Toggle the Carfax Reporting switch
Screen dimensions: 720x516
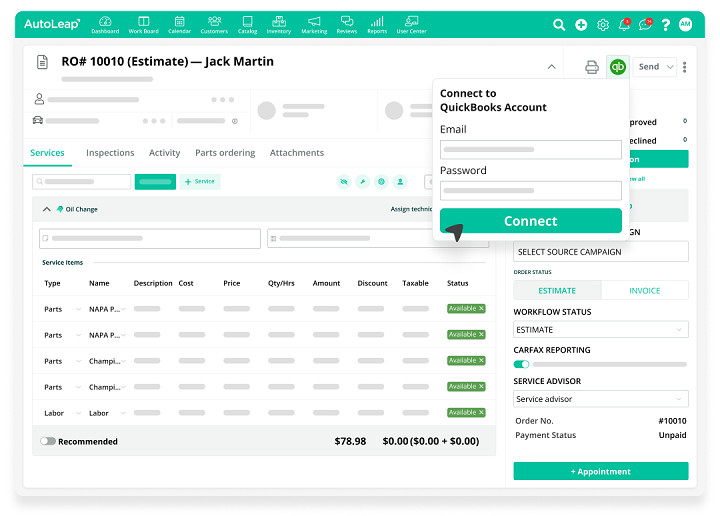[521, 364]
